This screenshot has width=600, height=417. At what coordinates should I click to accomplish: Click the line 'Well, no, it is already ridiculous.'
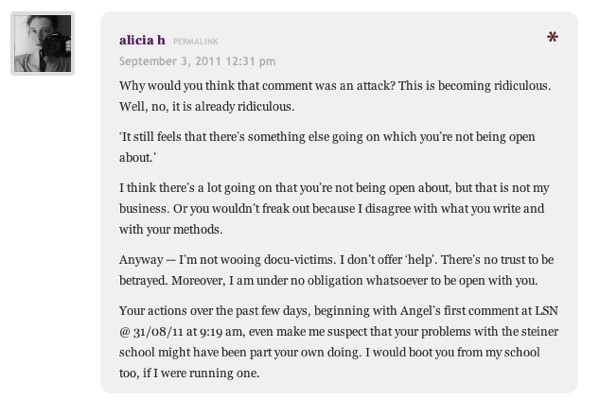(x=207, y=106)
